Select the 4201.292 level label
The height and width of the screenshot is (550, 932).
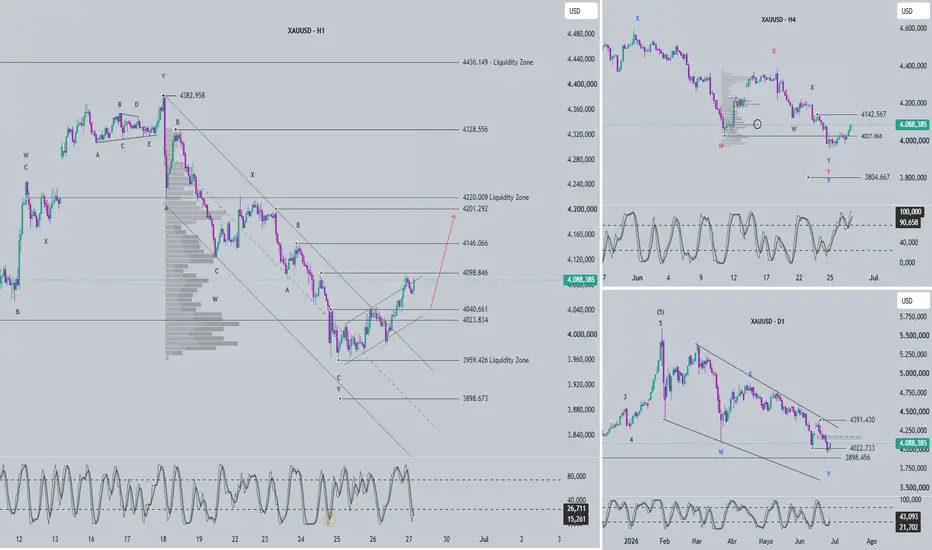pyautogui.click(x=475, y=209)
